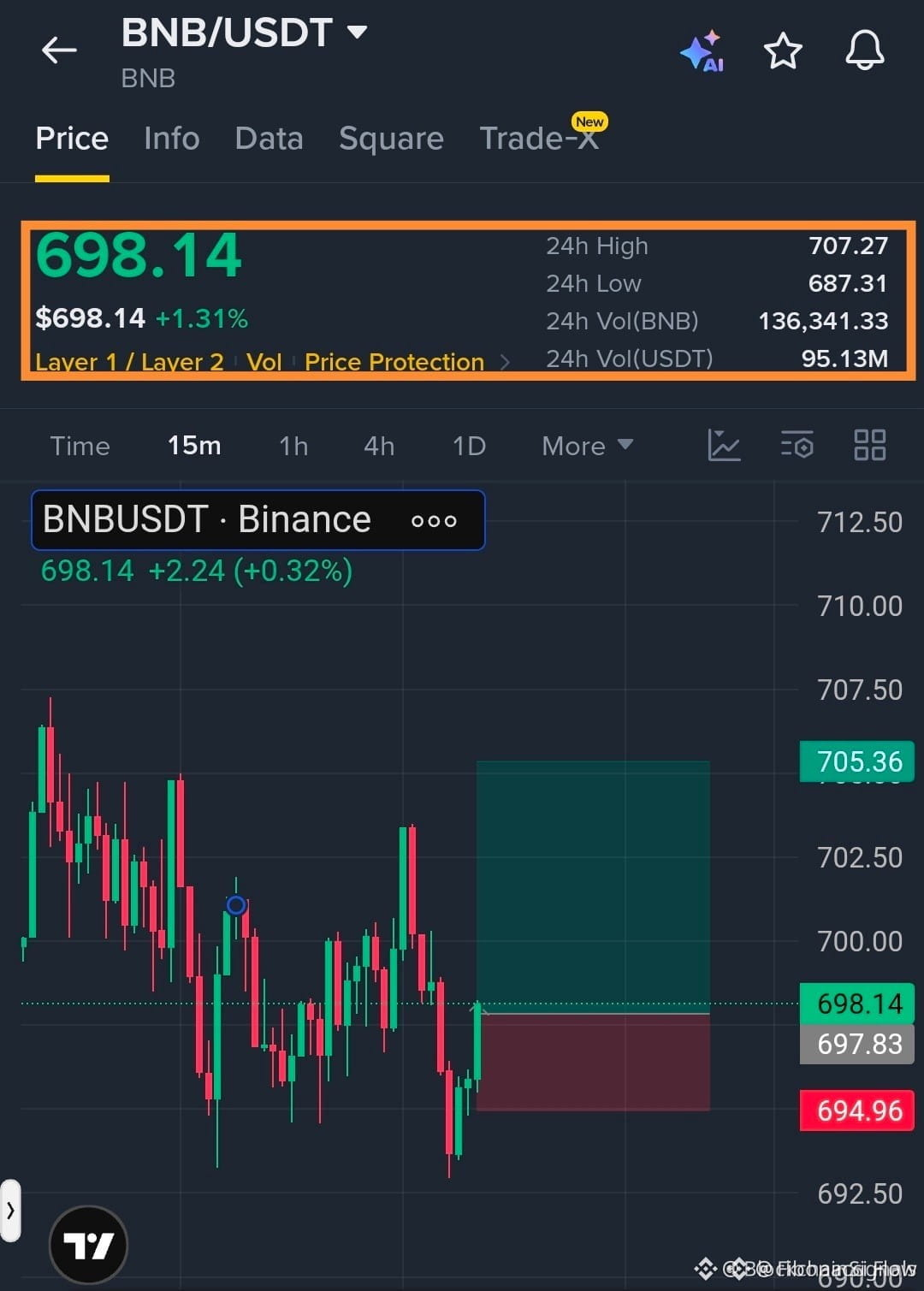Screen dimensions: 924x1291
Task: Select the 1D chart interval
Action: (469, 446)
